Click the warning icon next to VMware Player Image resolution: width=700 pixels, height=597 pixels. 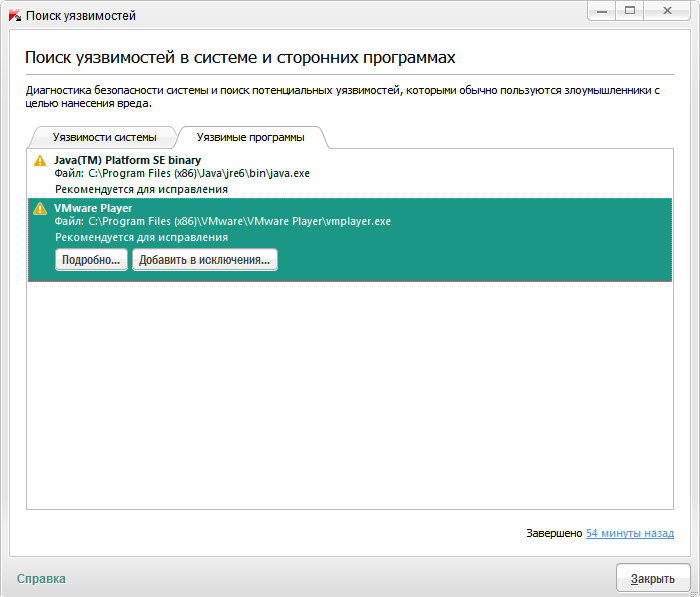(x=40, y=209)
